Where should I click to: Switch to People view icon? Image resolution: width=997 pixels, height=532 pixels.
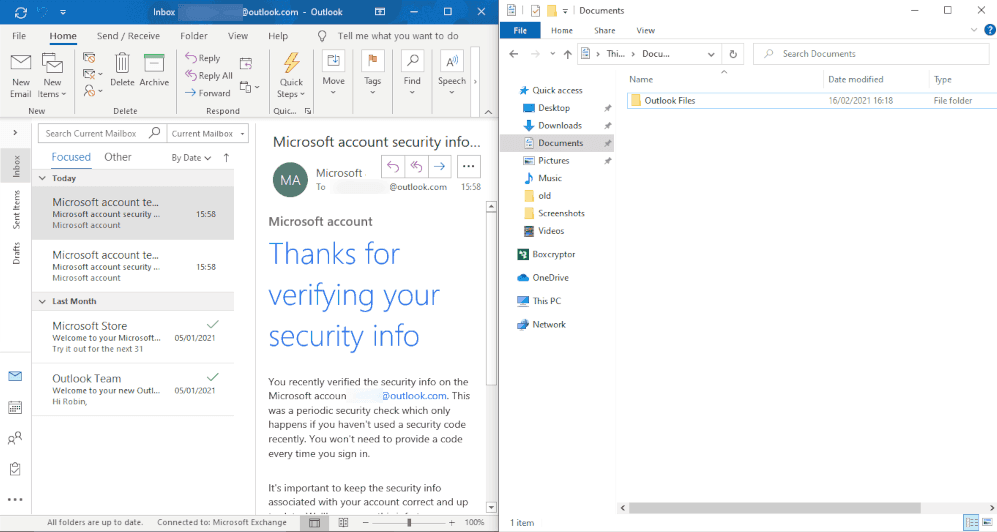point(15,438)
